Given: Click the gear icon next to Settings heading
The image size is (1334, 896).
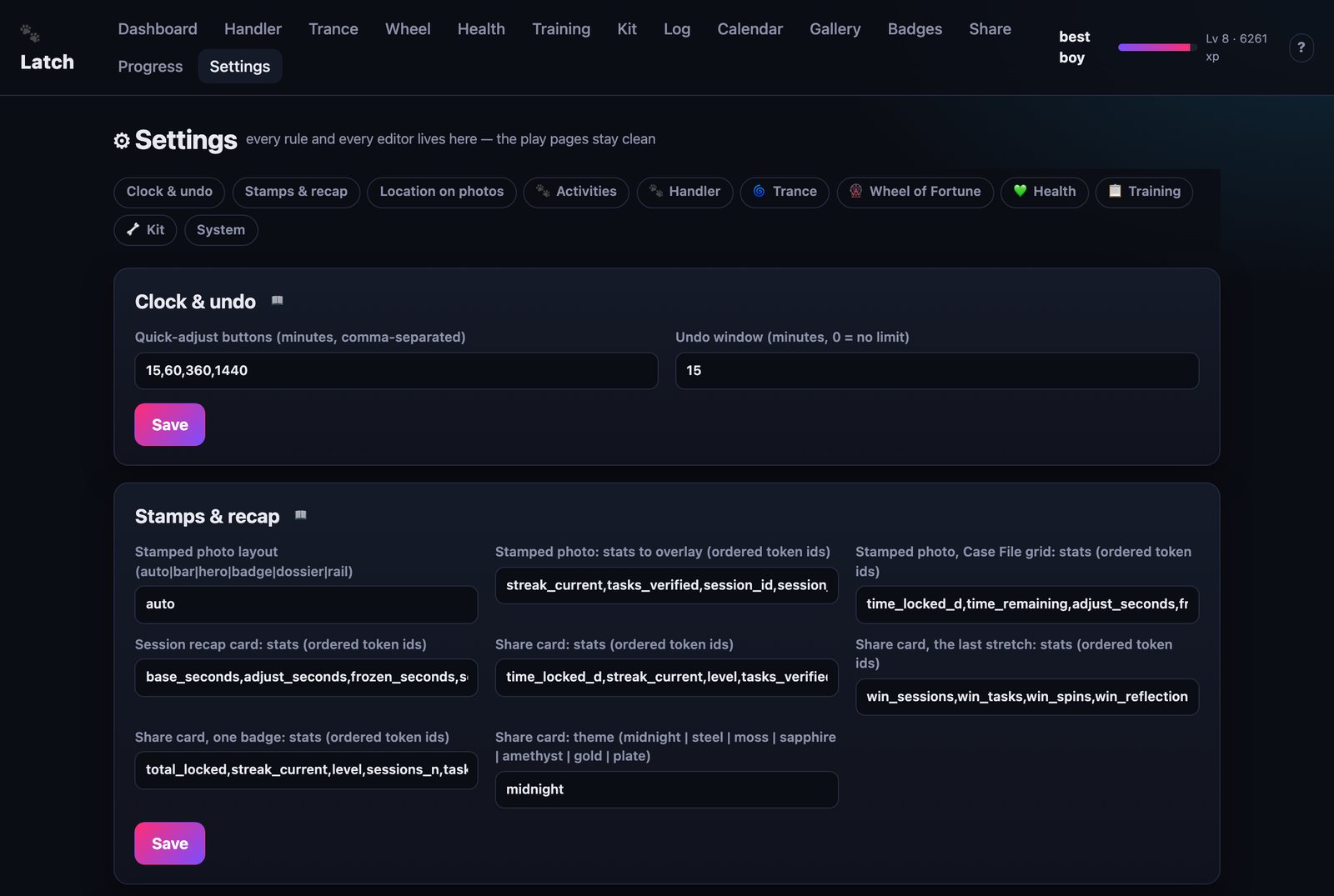Looking at the screenshot, I should pos(122,140).
